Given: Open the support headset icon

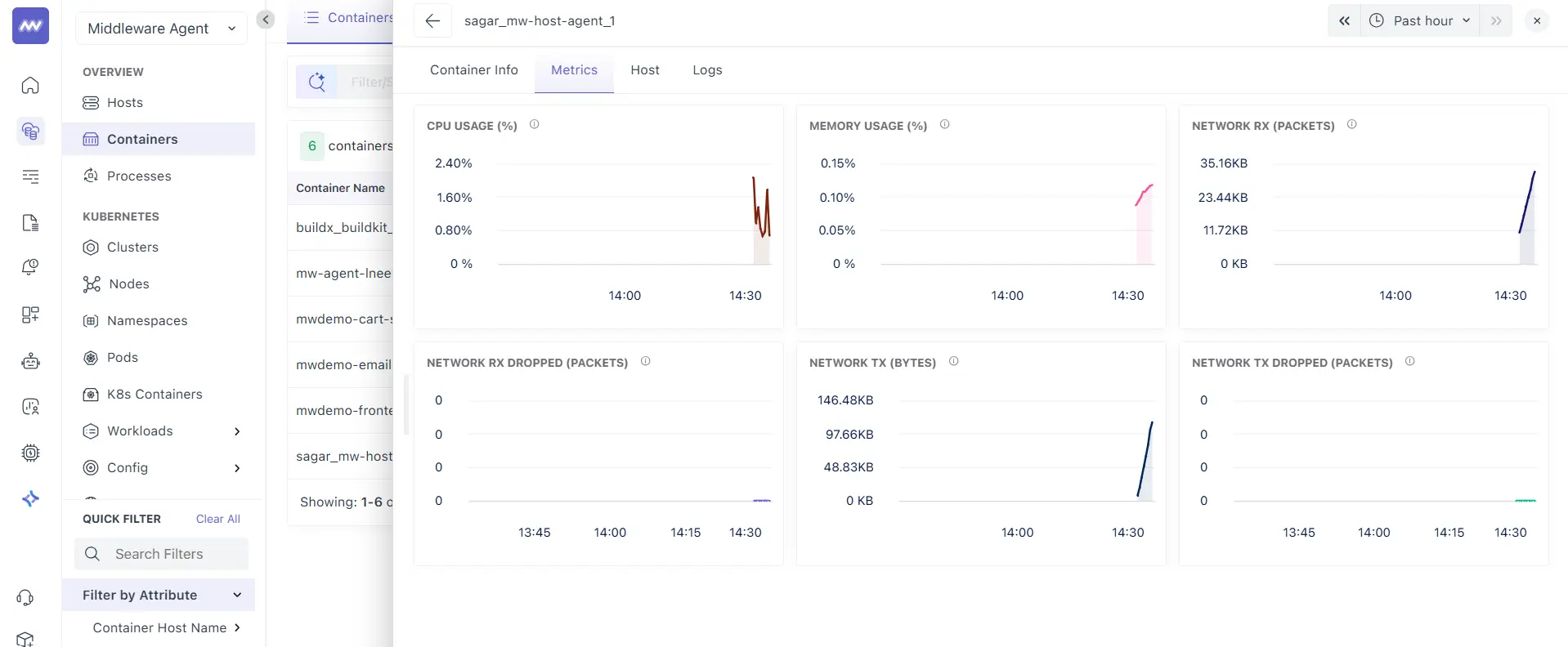Looking at the screenshot, I should coord(25,598).
